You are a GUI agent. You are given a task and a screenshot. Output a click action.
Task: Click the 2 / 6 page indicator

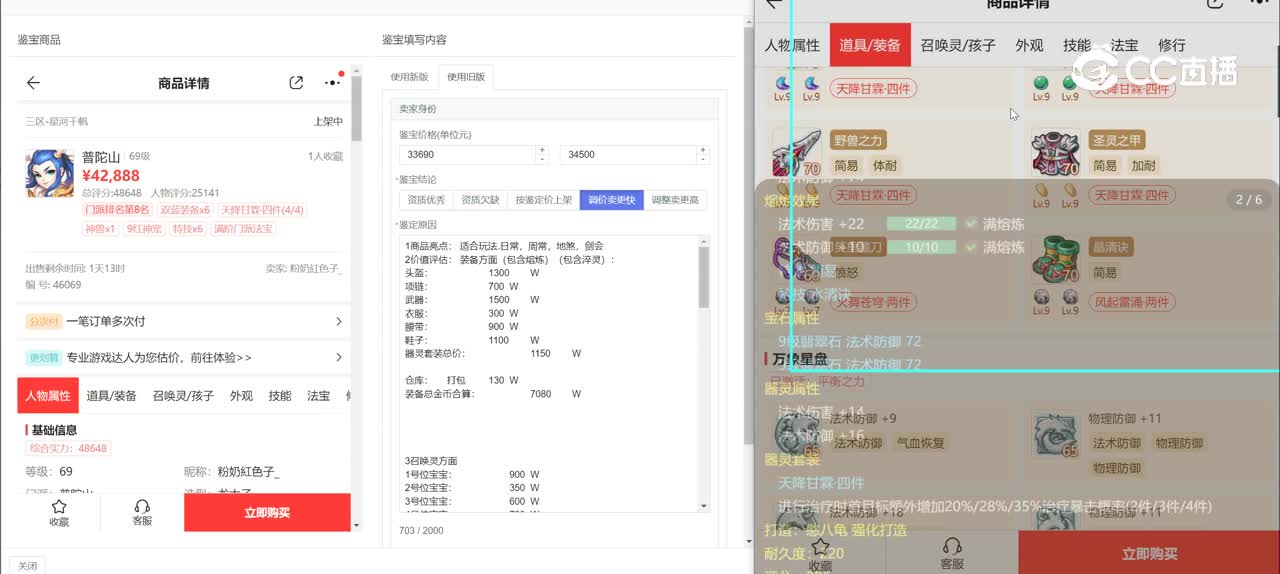(x=1249, y=200)
